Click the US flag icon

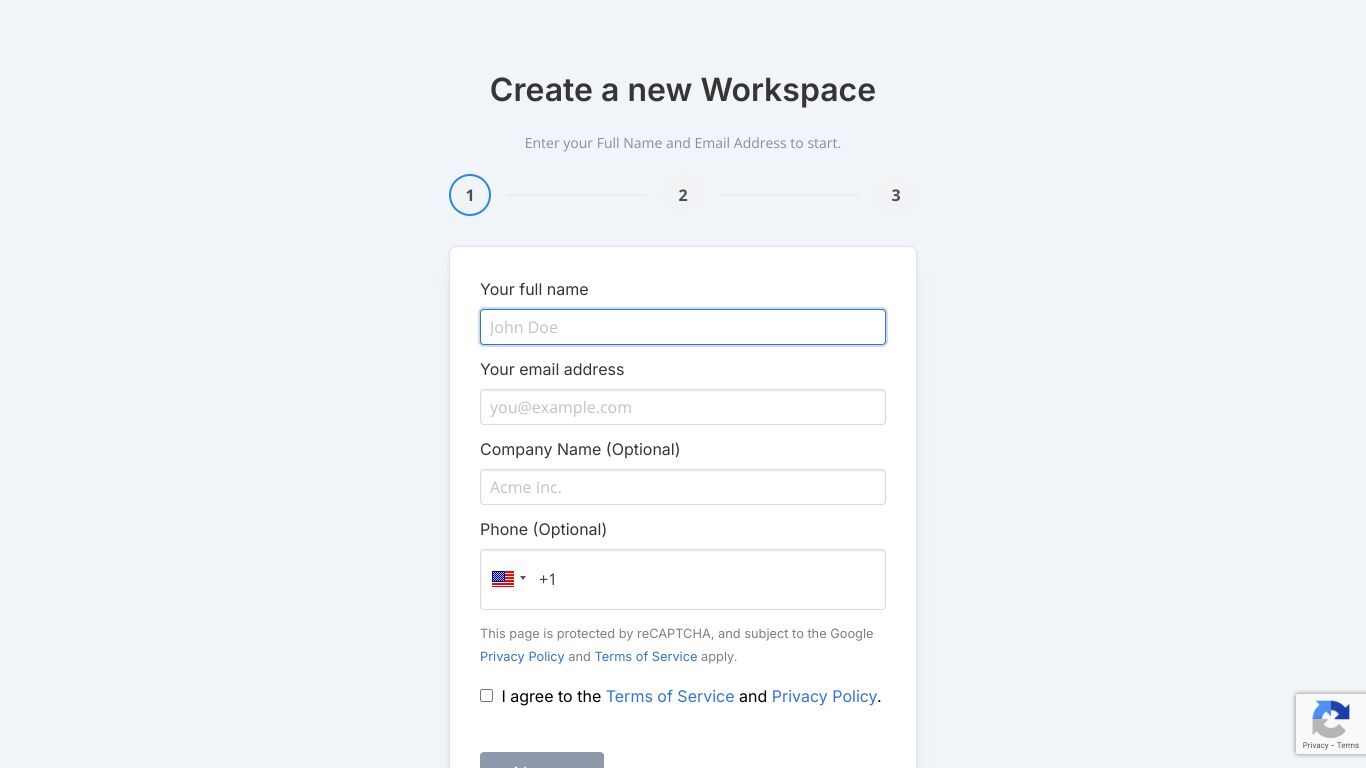[503, 579]
